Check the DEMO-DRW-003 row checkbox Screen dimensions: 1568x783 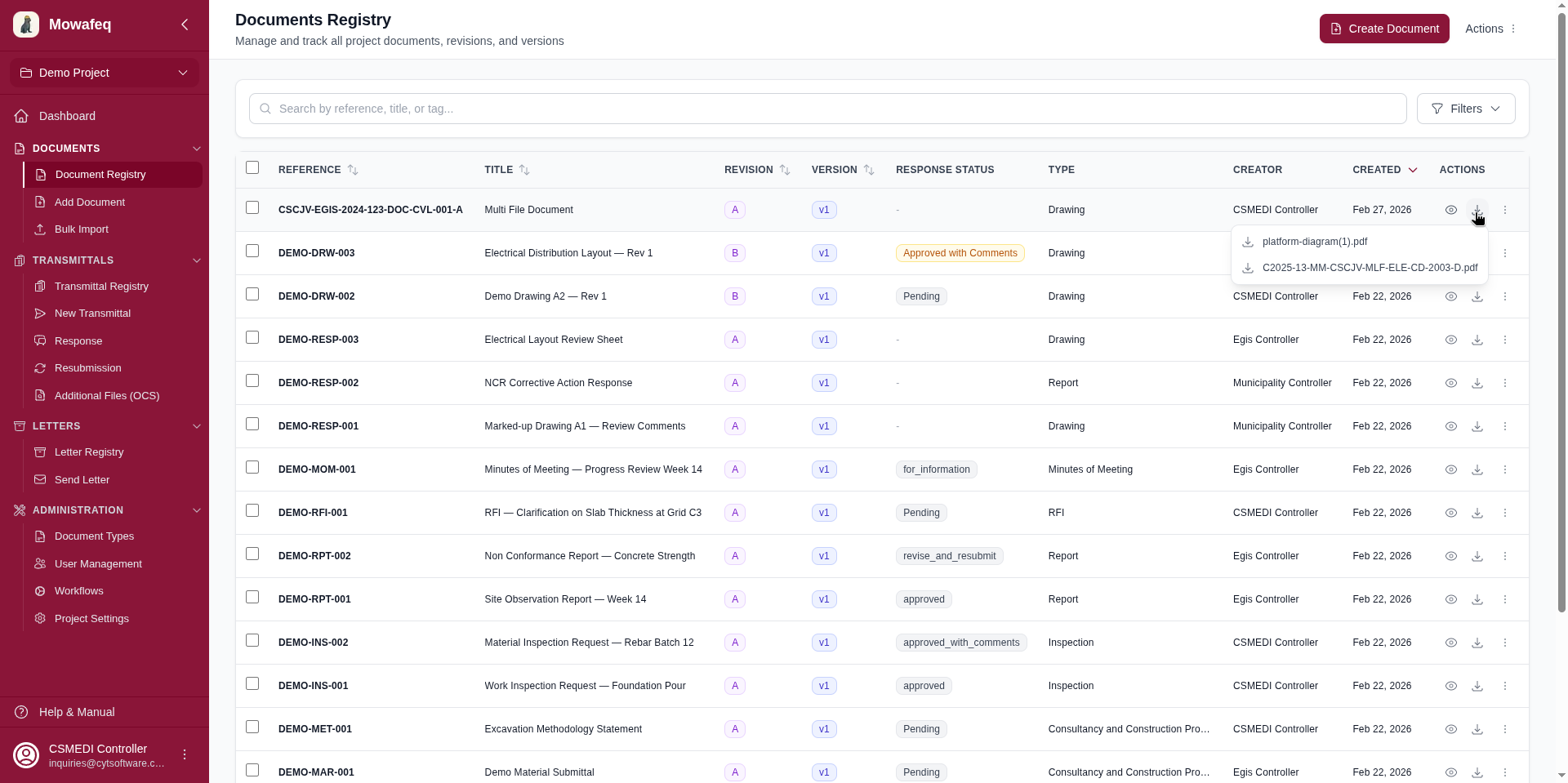click(252, 251)
